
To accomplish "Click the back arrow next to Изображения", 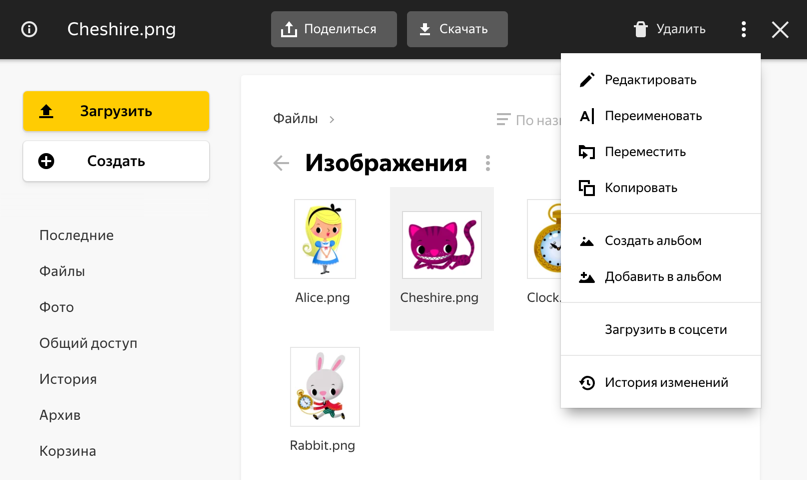I will coord(281,163).
